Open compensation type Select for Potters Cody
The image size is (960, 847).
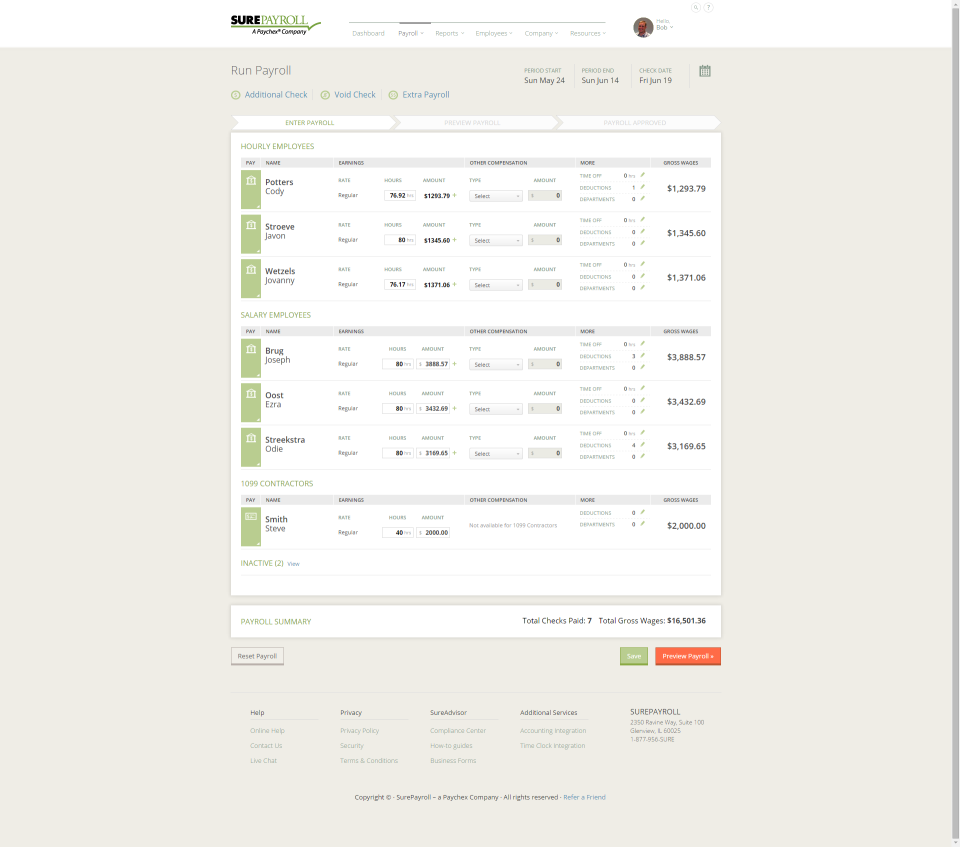[496, 196]
